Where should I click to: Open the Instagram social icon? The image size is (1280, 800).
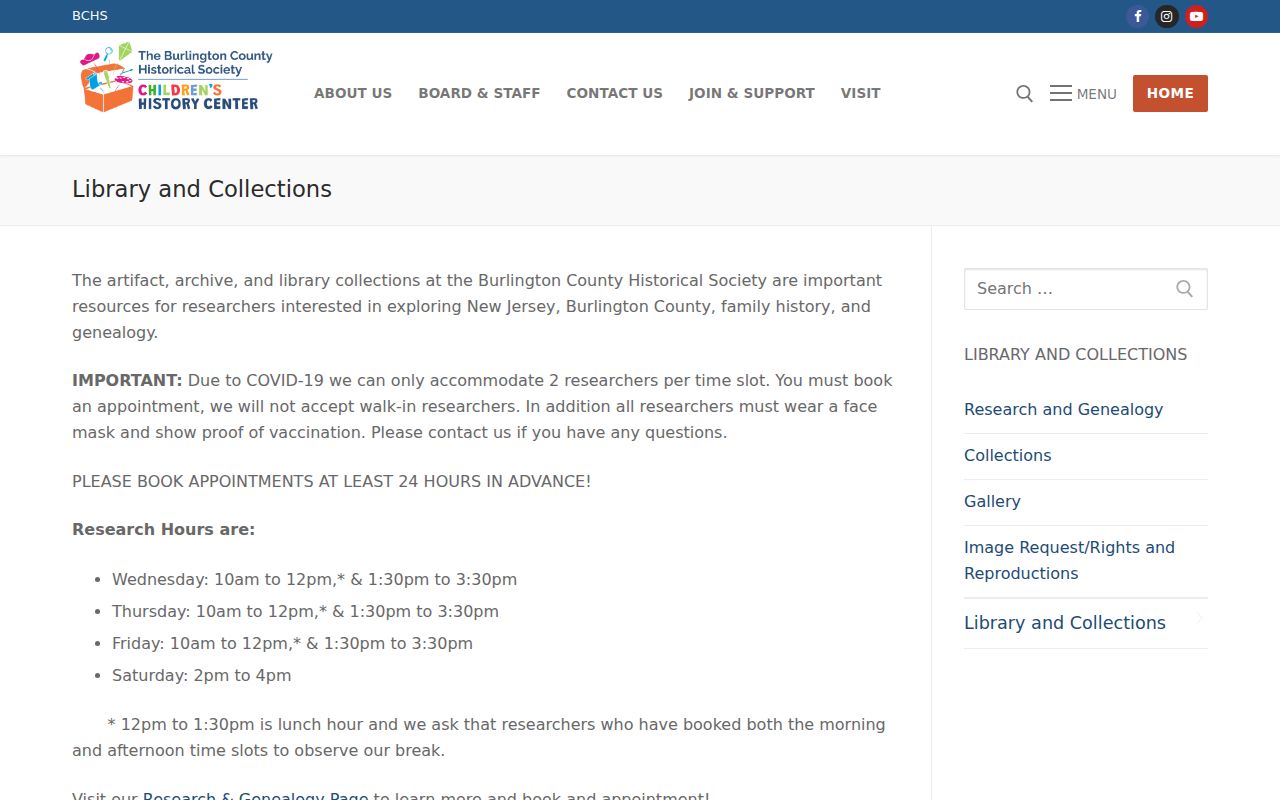point(1167,16)
